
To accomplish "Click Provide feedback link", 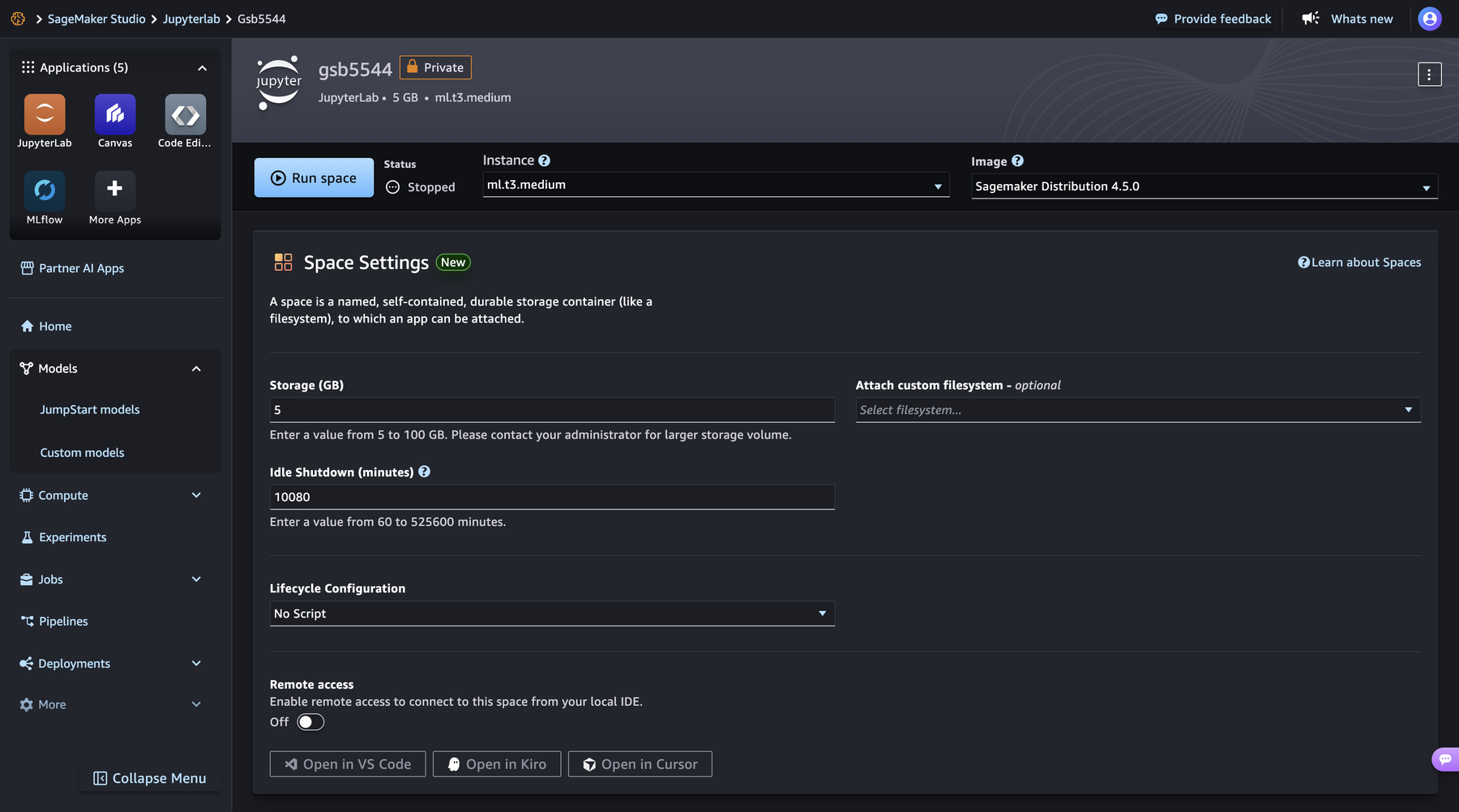I will pos(1213,19).
